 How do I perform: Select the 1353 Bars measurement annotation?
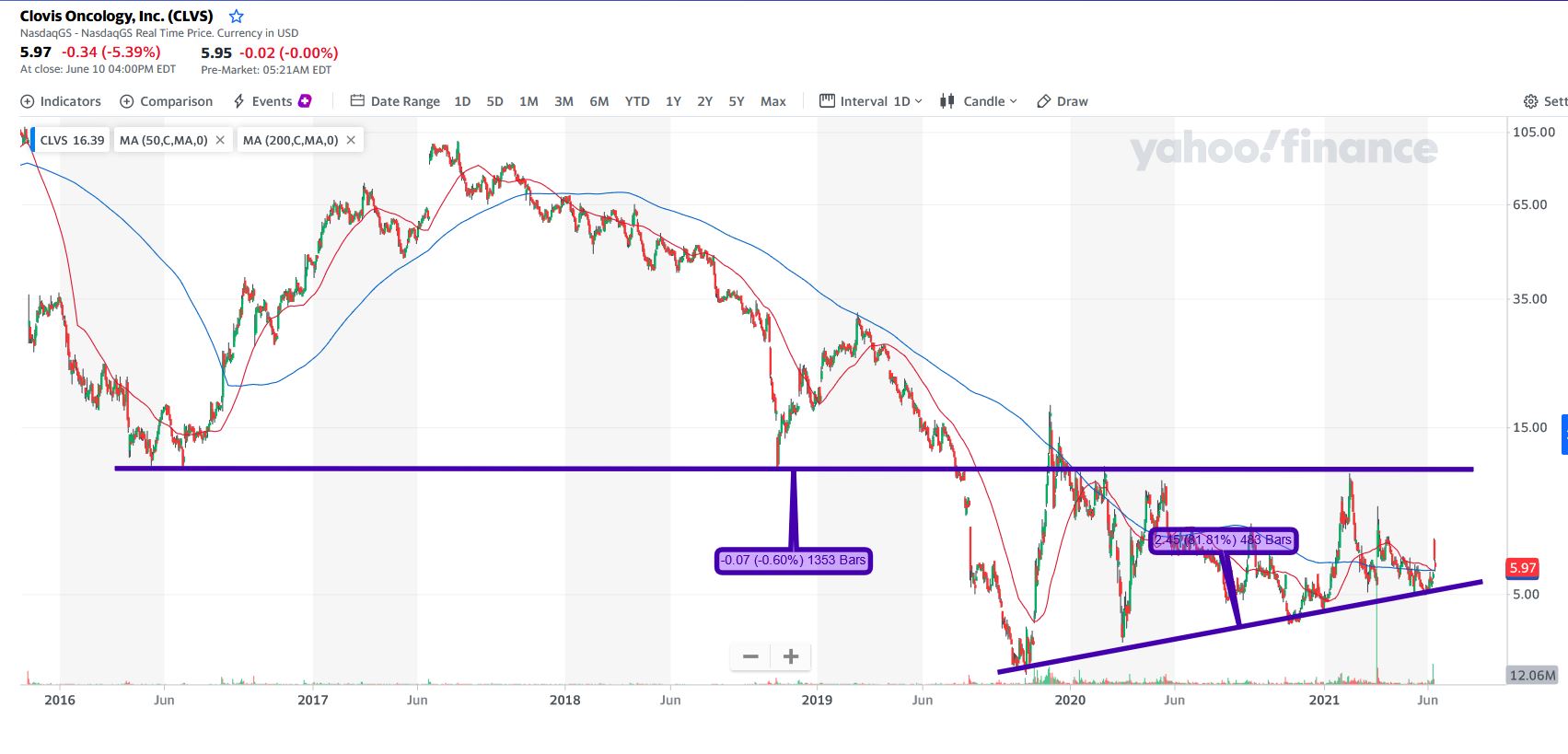coord(794,561)
